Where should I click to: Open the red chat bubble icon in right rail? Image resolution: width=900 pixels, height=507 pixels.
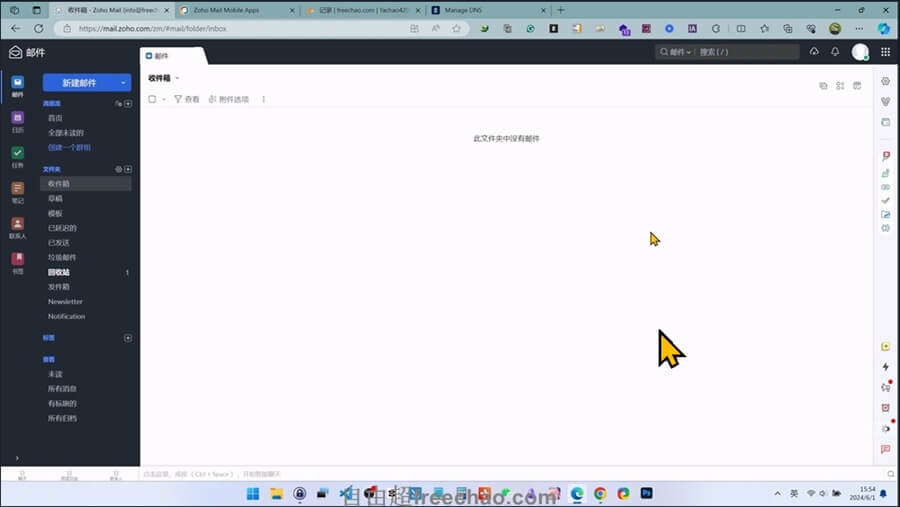(886, 449)
